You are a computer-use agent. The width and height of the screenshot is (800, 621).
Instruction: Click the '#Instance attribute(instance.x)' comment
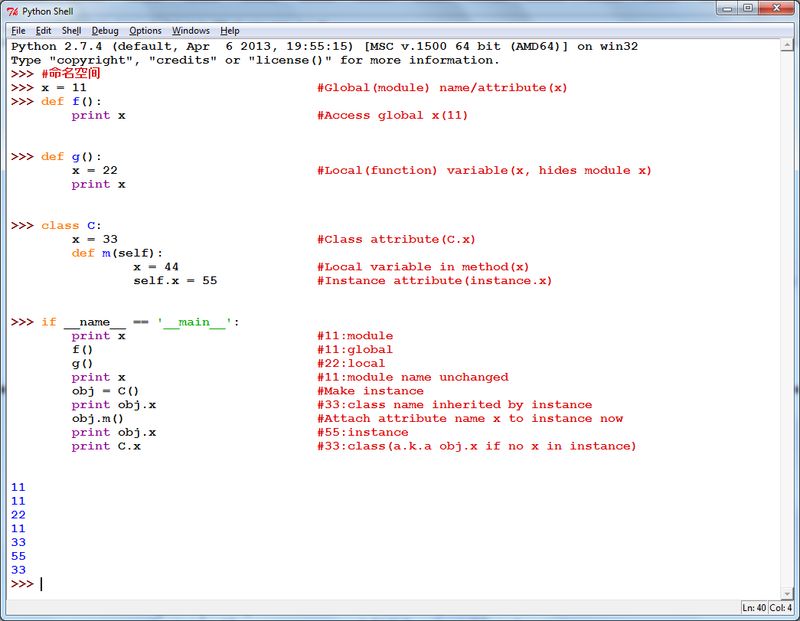[x=434, y=281]
